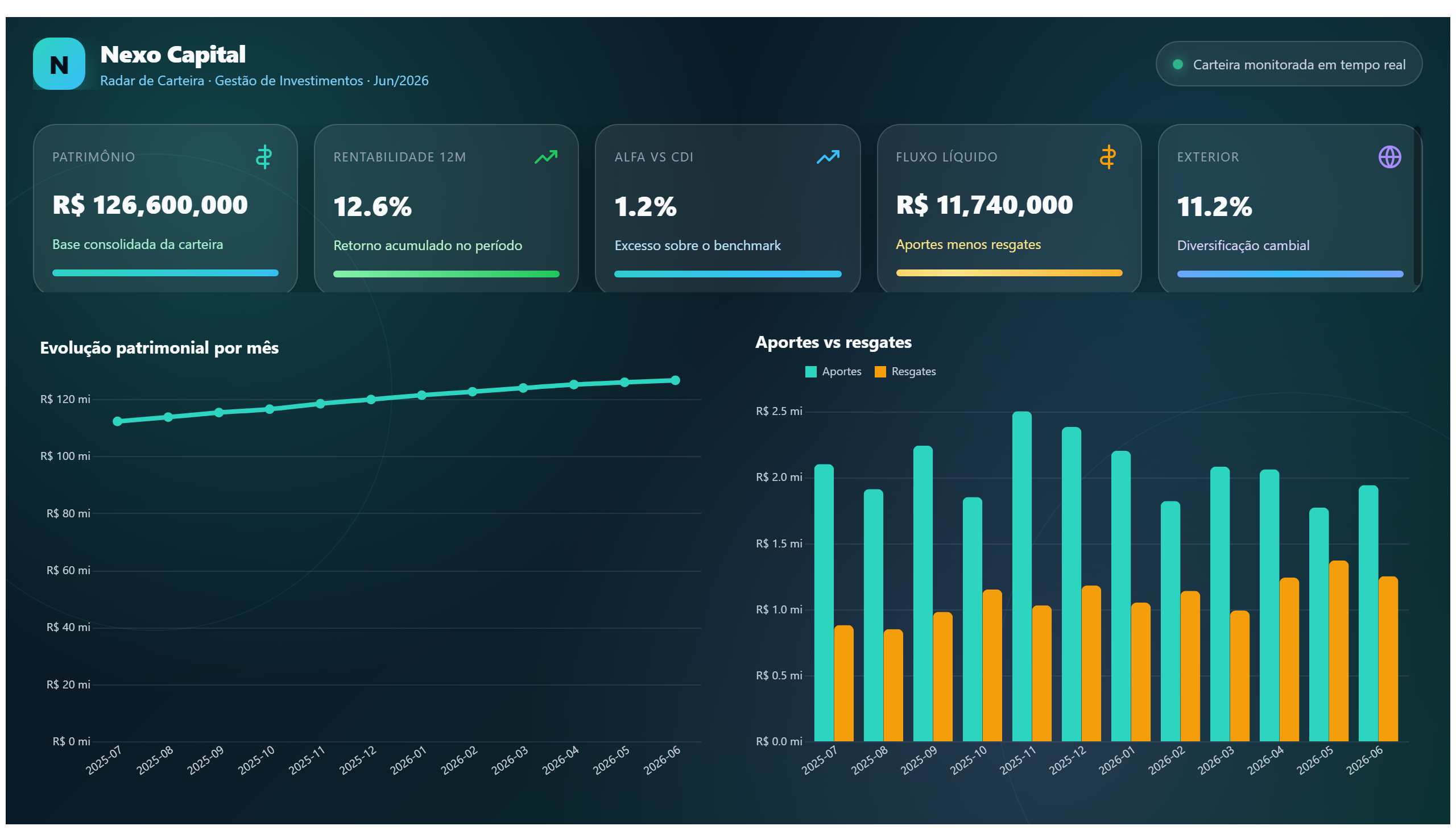
Task: Select the 2025-10 point on line chart
Action: [x=270, y=409]
